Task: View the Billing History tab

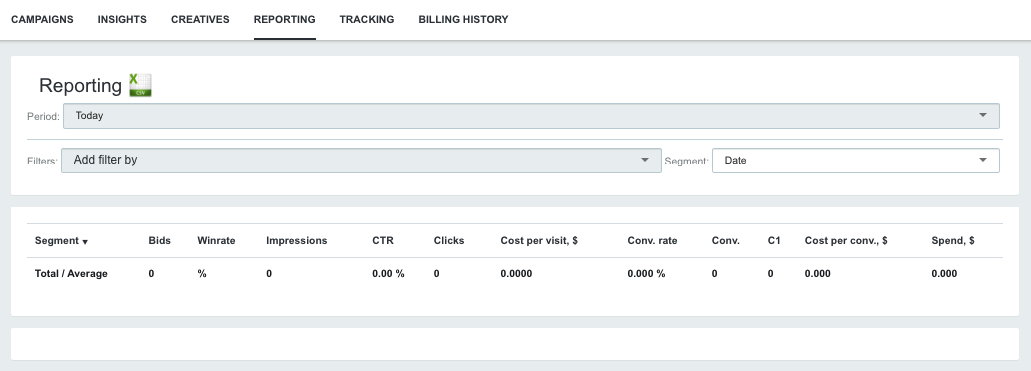Action: click(x=464, y=20)
